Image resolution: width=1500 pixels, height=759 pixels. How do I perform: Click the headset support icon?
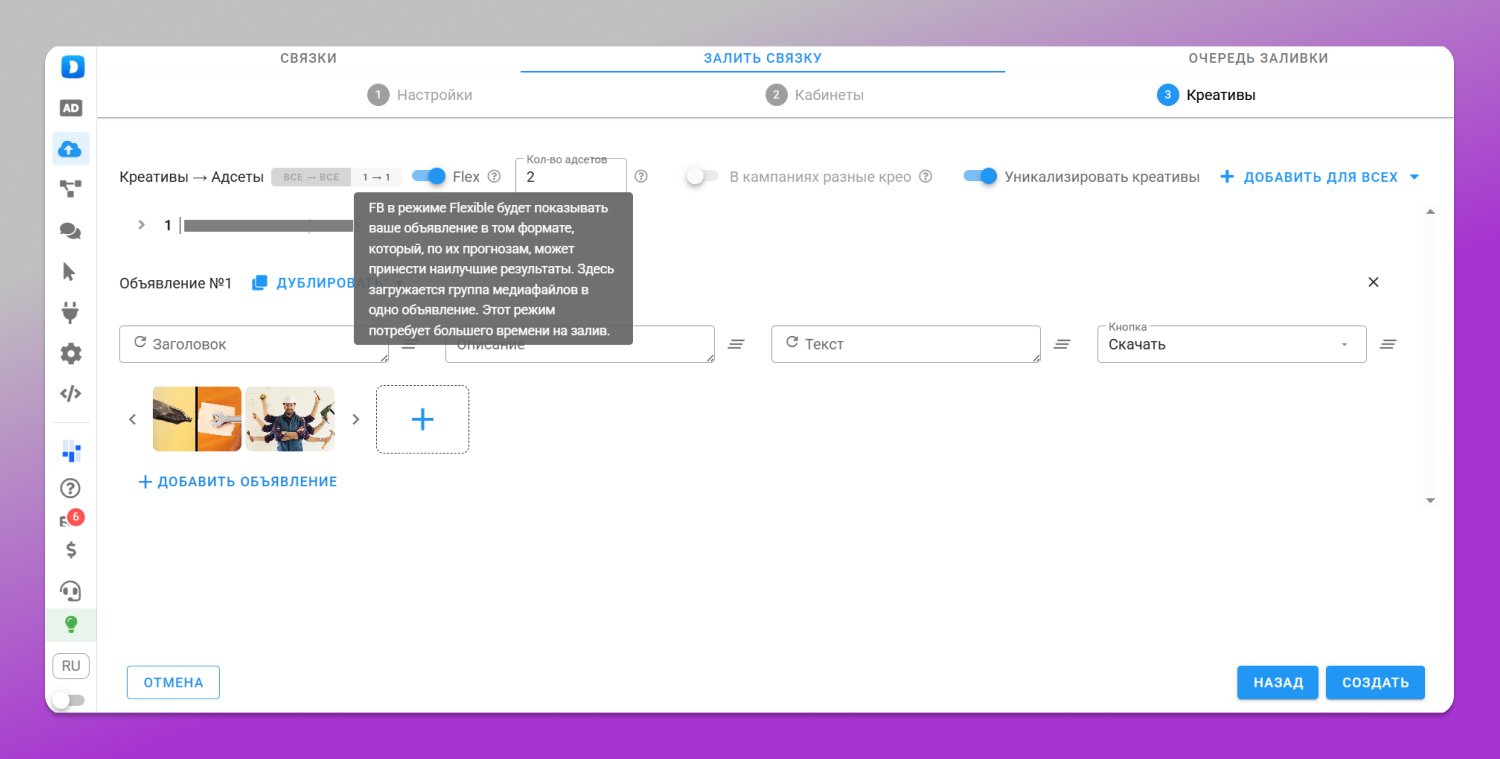[x=71, y=590]
